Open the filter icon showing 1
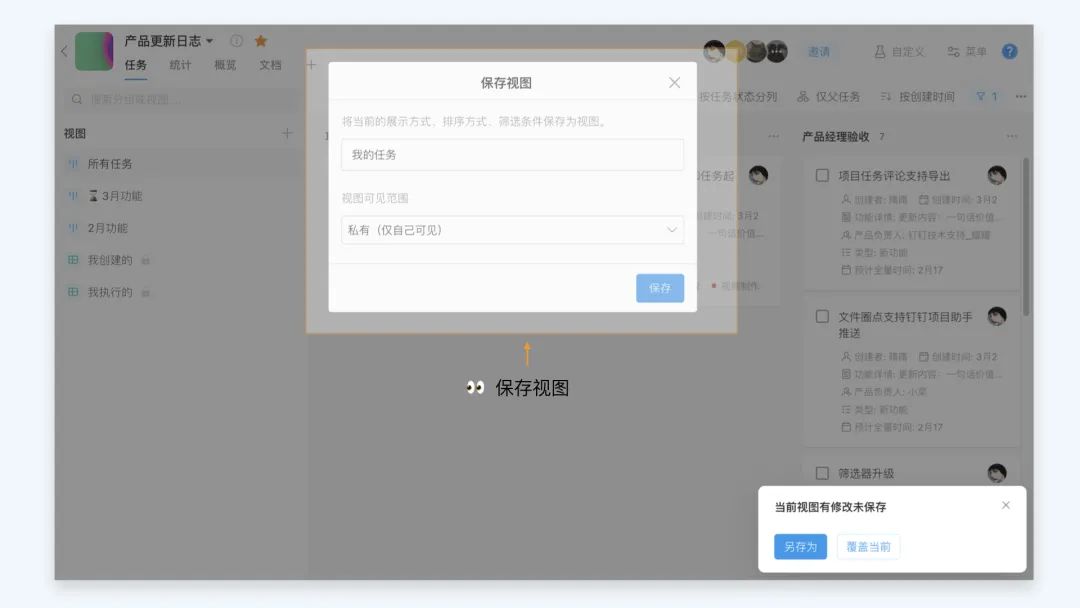This screenshot has width=1080, height=608. [x=986, y=97]
